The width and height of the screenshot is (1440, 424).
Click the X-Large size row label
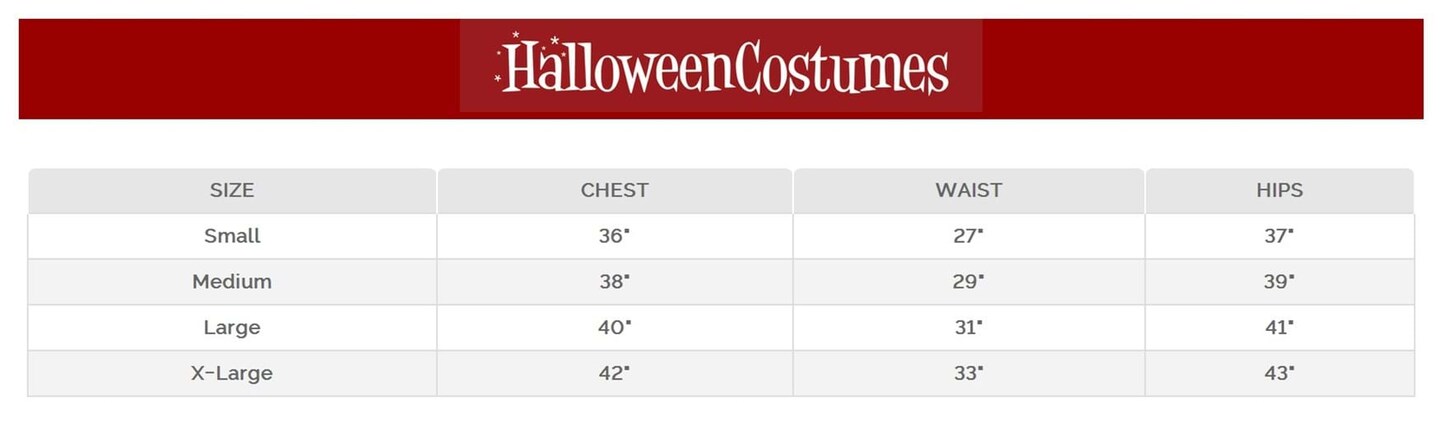232,374
